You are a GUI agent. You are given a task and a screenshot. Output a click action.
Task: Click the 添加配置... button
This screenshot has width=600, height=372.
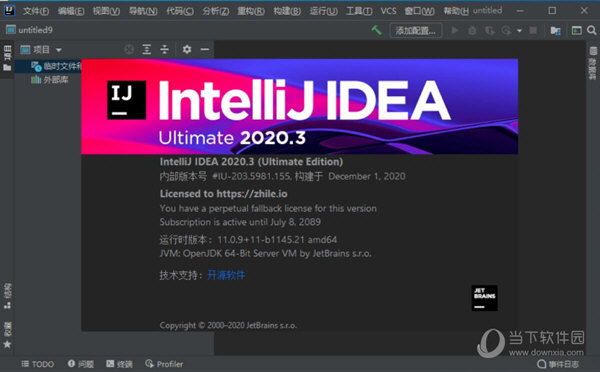[416, 31]
